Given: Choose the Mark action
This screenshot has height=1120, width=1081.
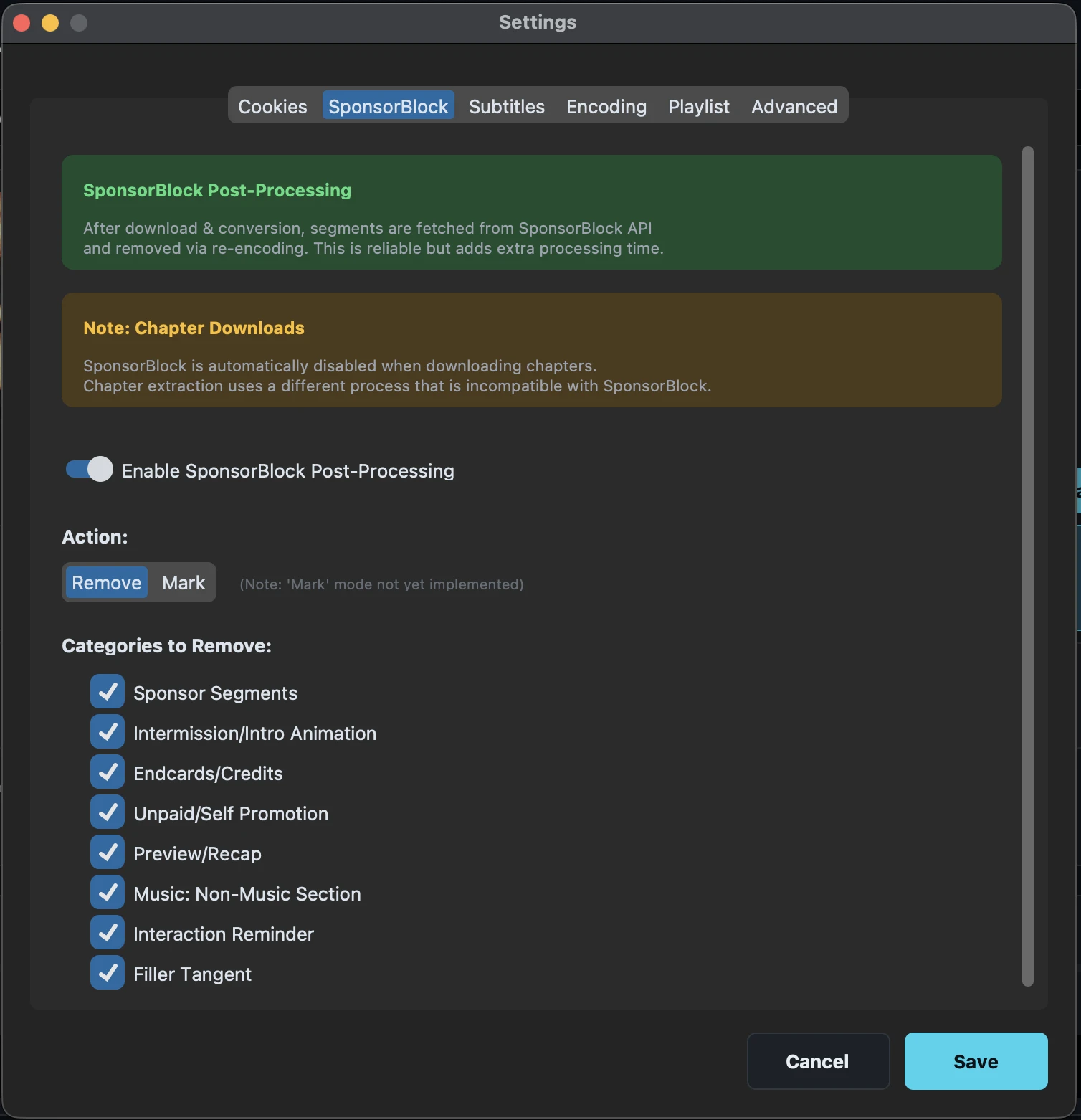Looking at the screenshot, I should pyautogui.click(x=184, y=582).
